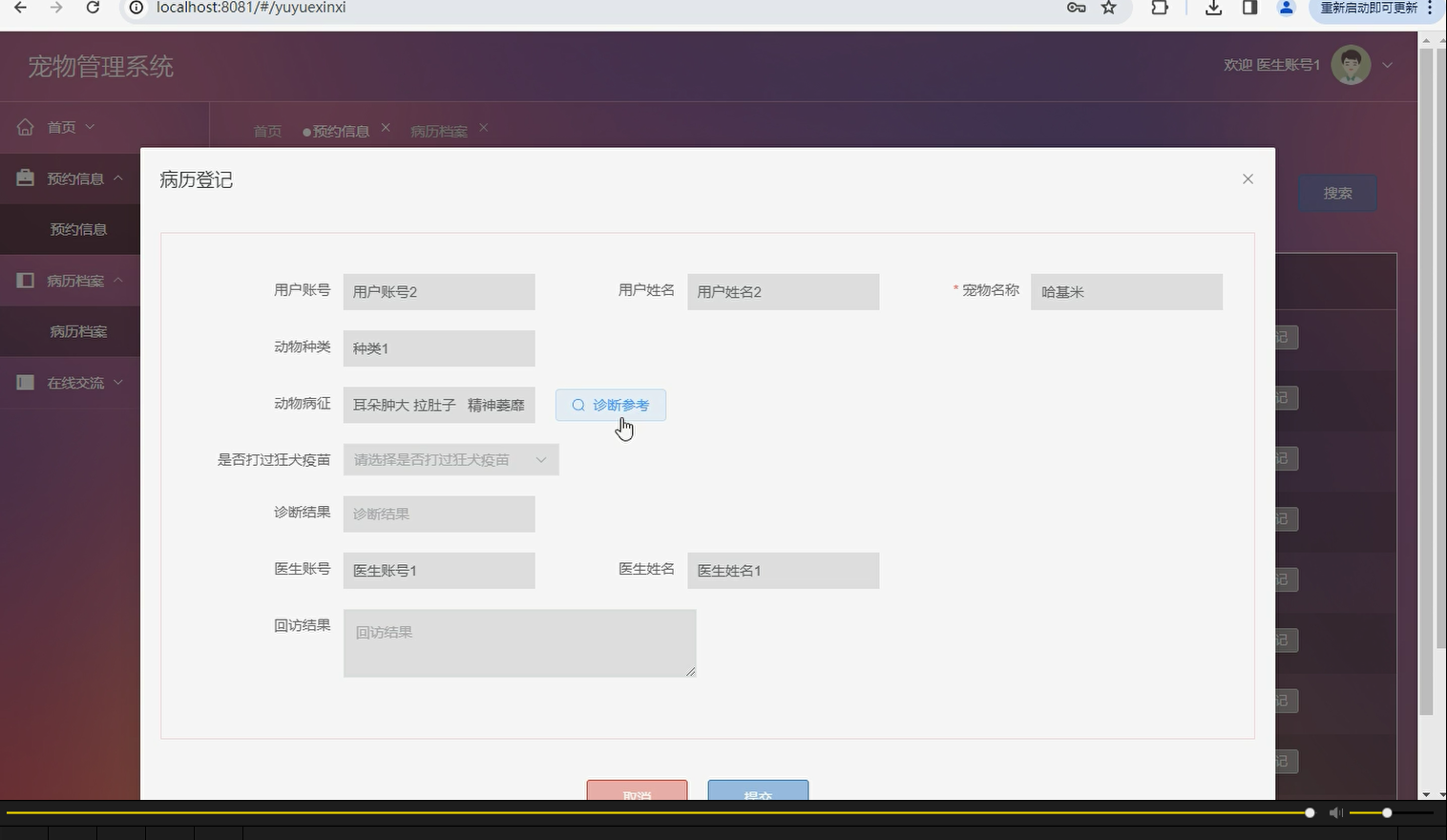
Task: Collapse the 病历档案 sidebar group
Action: 118,280
